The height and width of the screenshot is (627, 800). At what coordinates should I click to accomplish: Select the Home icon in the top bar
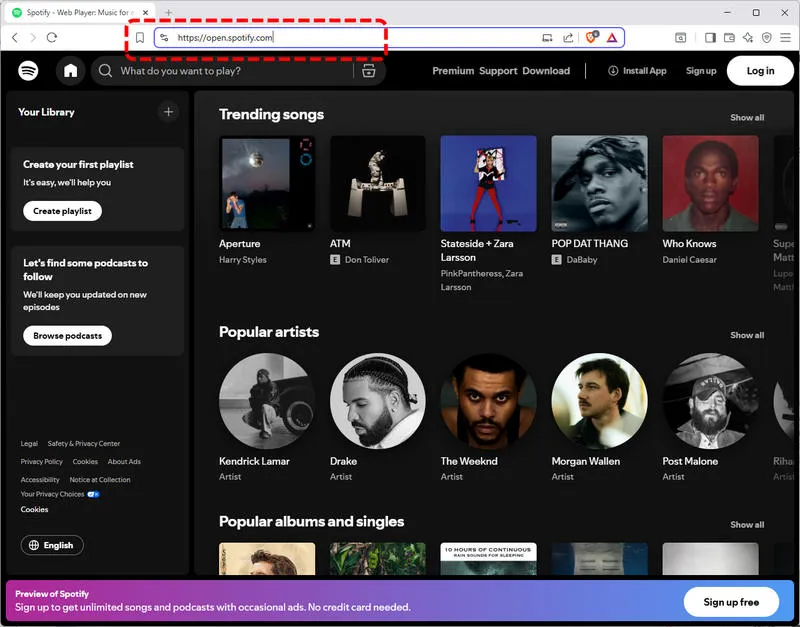pos(69,71)
